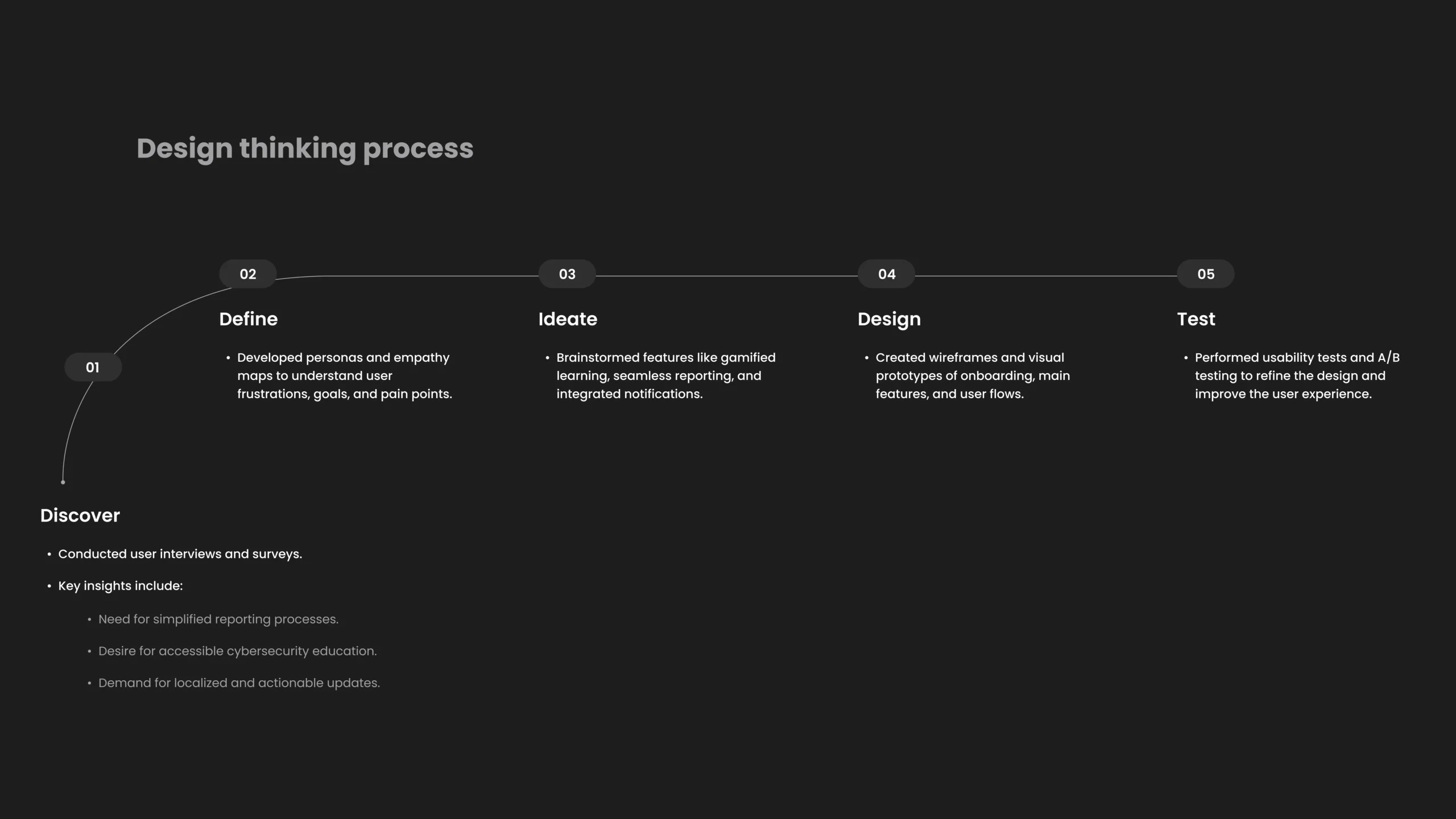Click the Design thinking process title
The image size is (1456, 819).
click(x=305, y=149)
